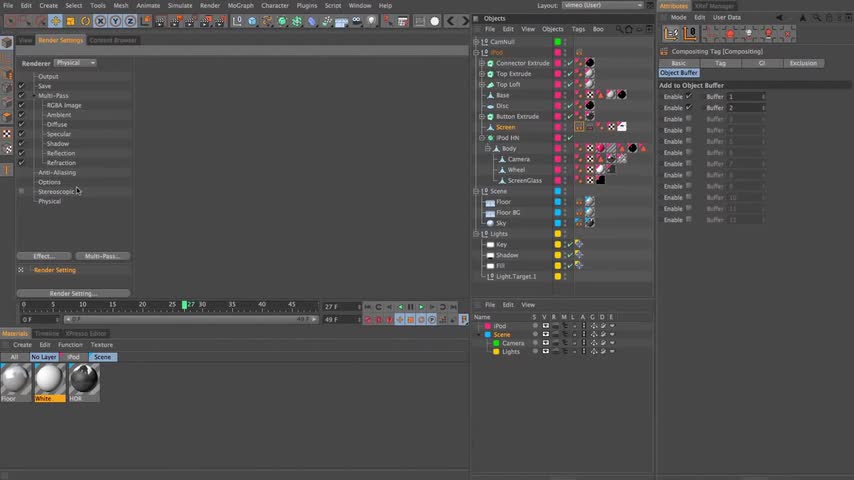This screenshot has height=480, width=854.
Task: Click the coordinate system icon
Action: pyautogui.click(x=145, y=21)
